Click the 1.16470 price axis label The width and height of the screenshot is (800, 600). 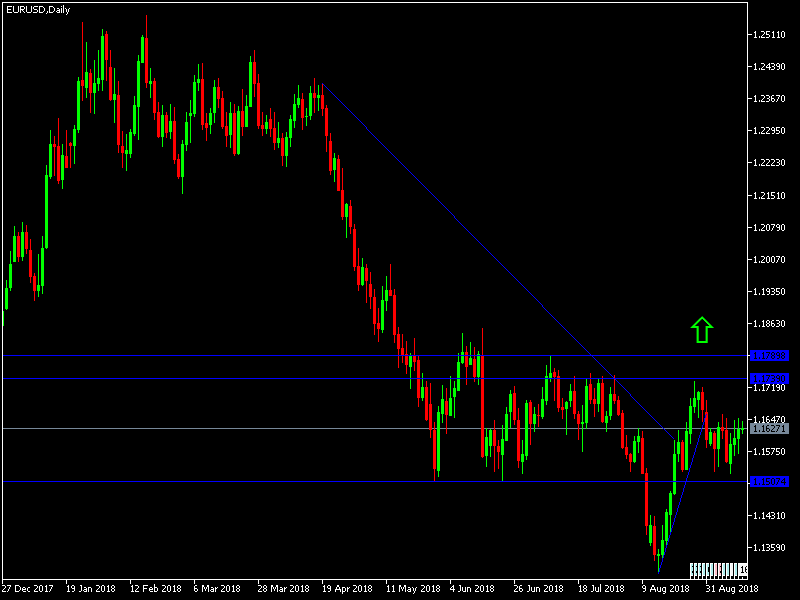[769, 419]
